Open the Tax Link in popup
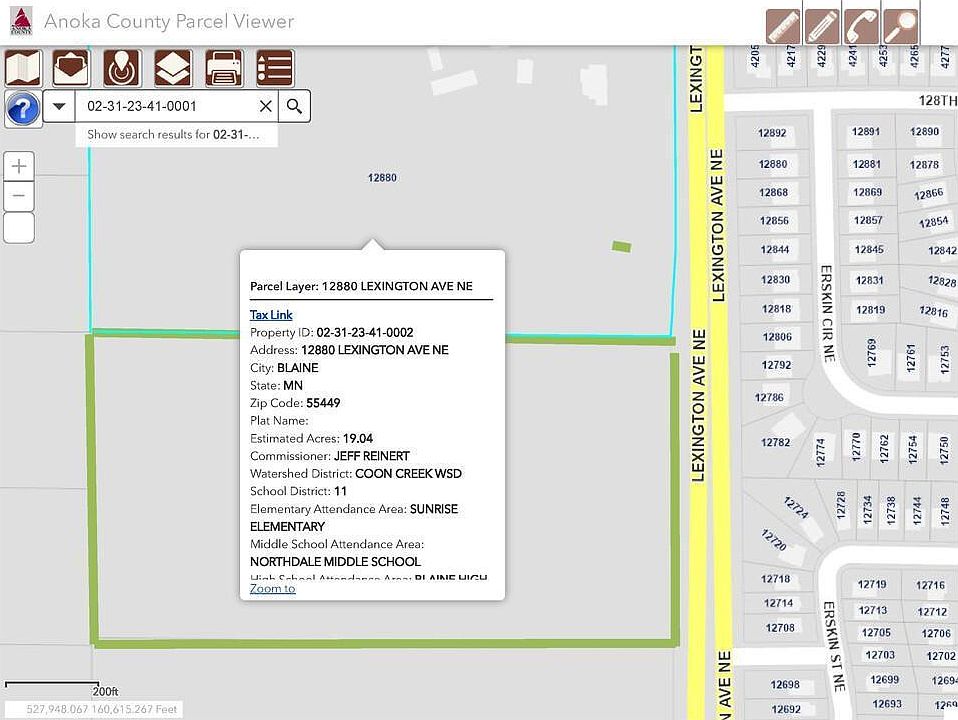 [x=271, y=315]
